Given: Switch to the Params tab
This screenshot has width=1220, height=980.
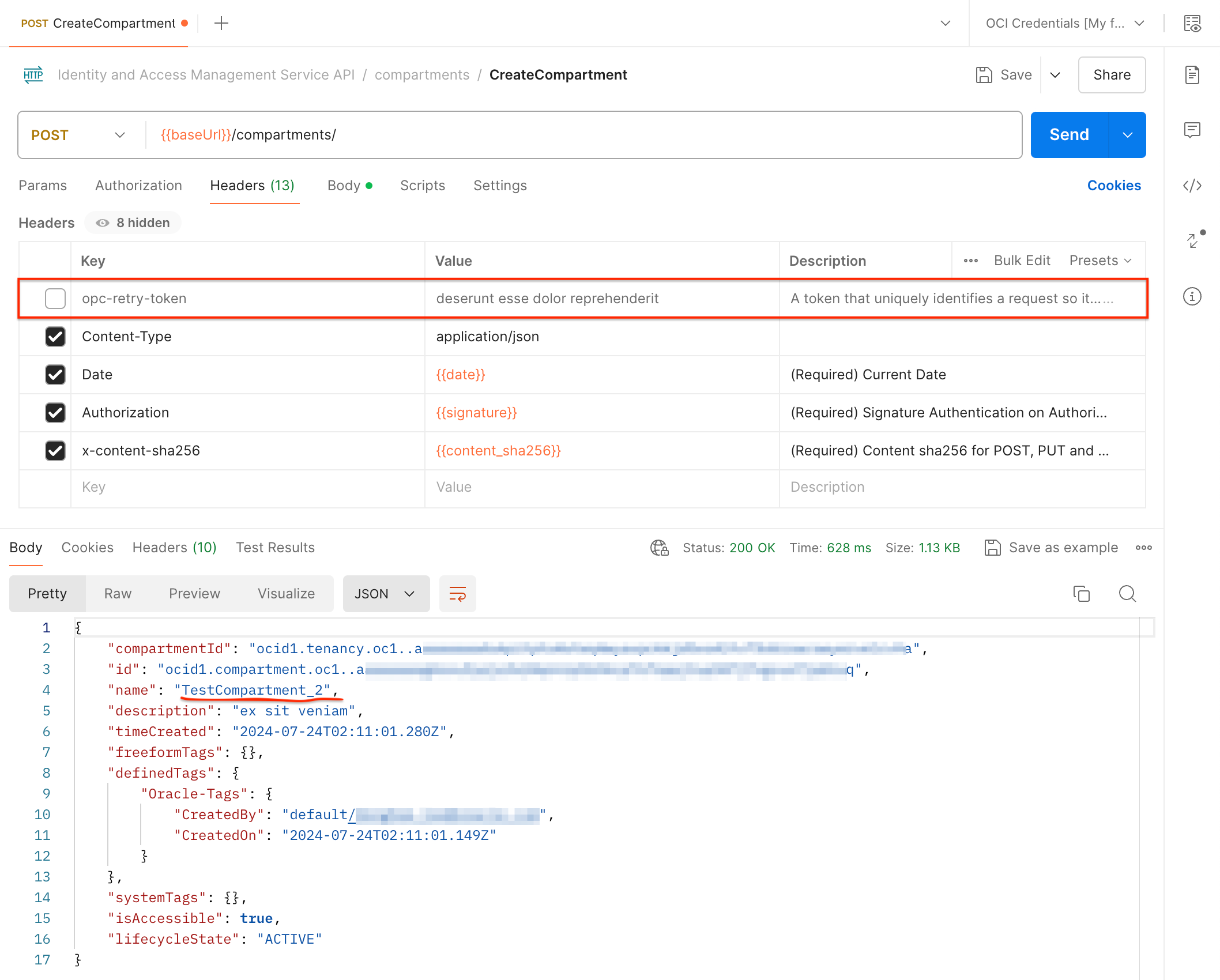Looking at the screenshot, I should click(43, 186).
